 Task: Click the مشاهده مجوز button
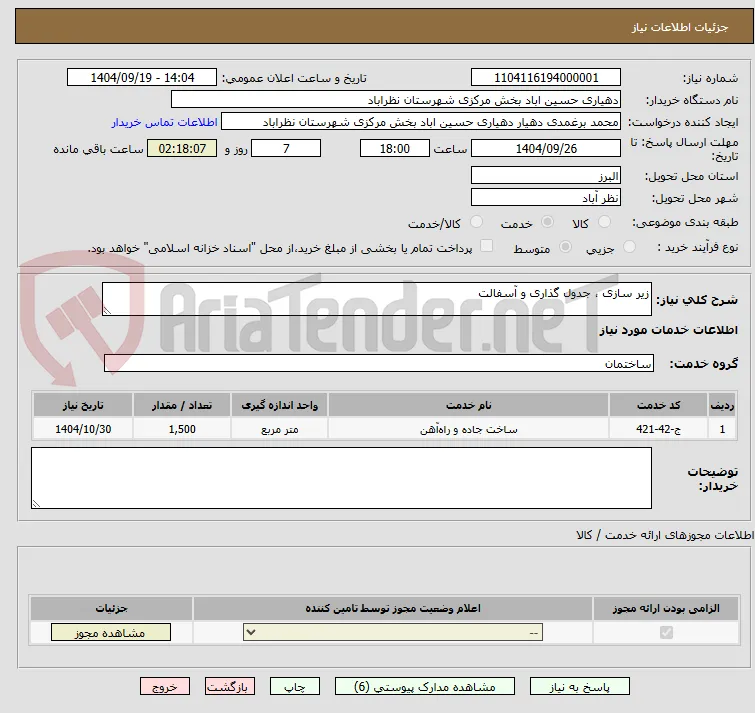(111, 633)
